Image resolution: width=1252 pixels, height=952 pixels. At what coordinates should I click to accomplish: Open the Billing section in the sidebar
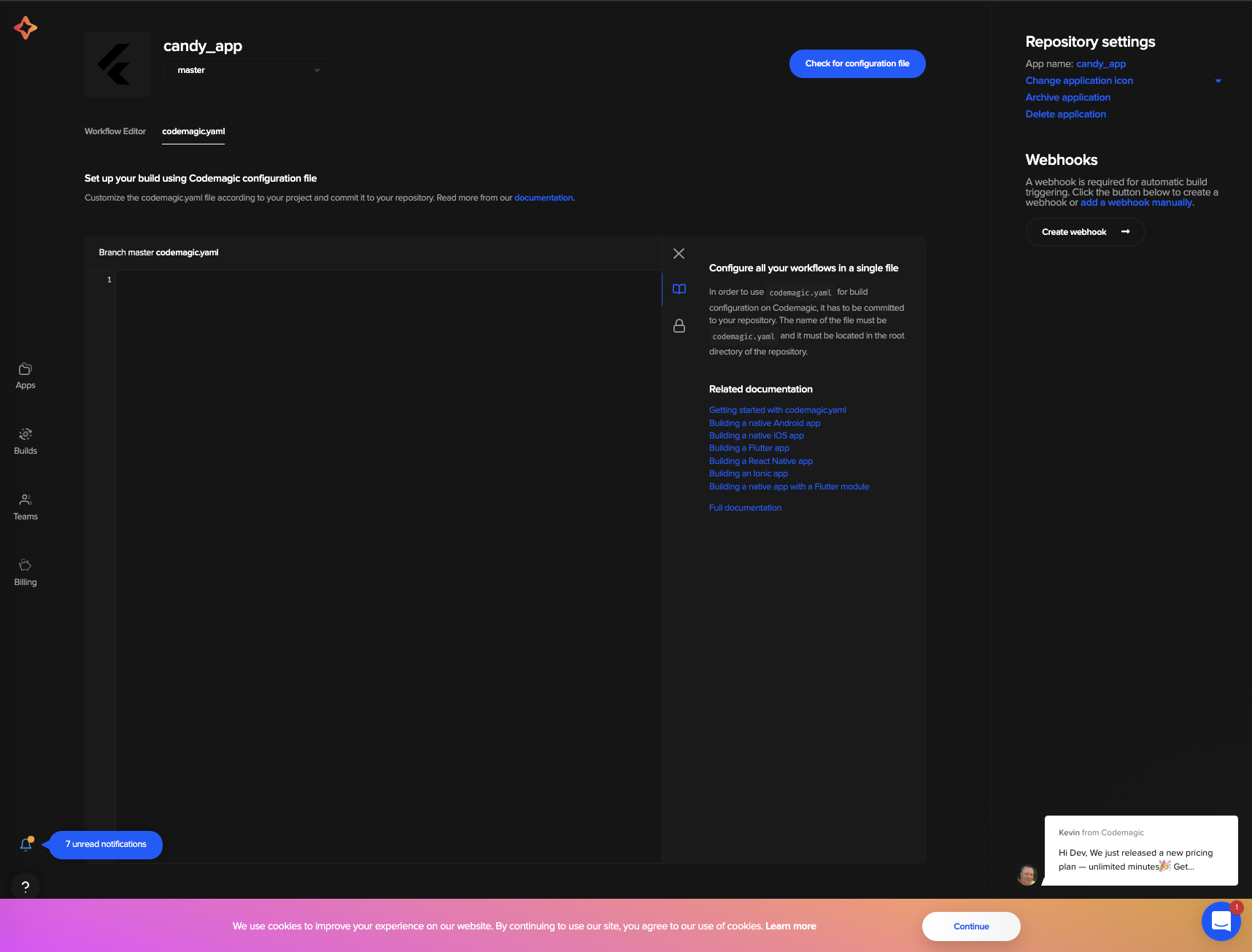tap(25, 572)
